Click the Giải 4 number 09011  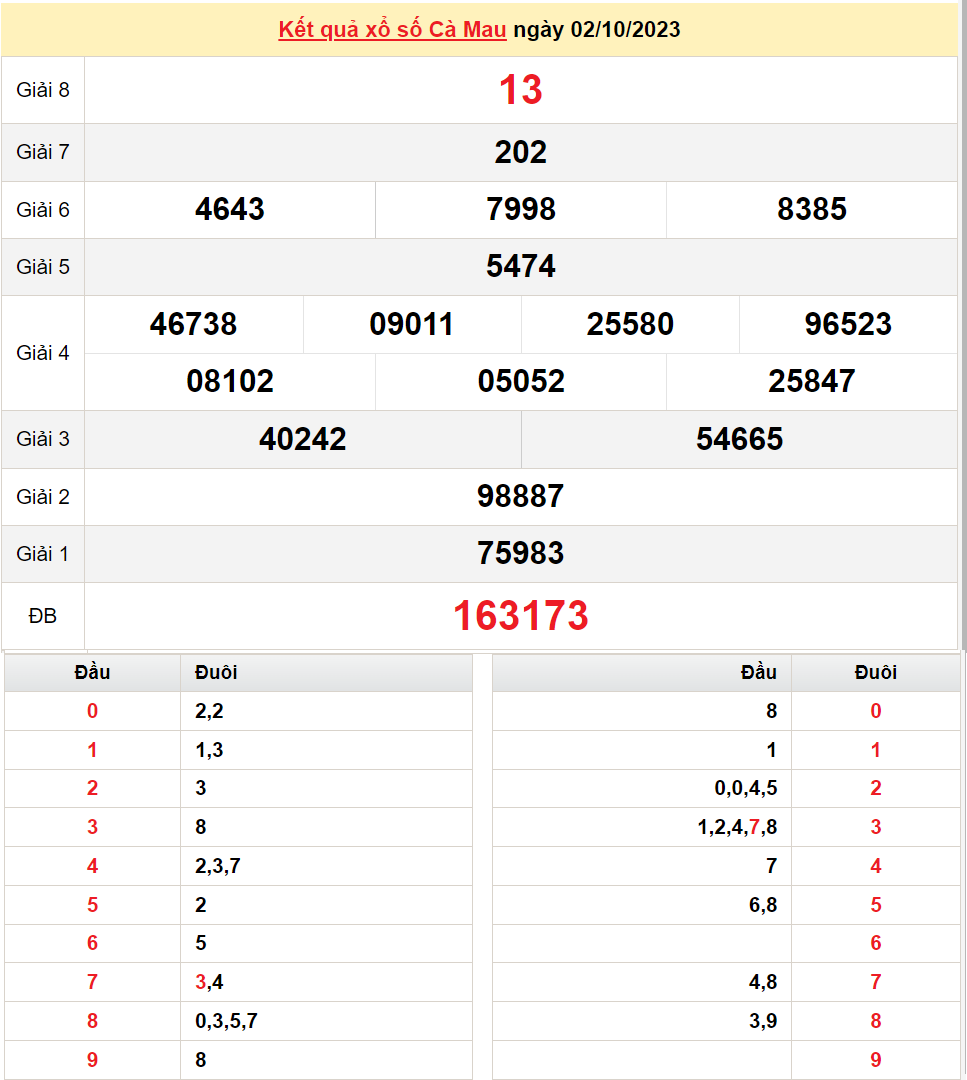tap(411, 324)
